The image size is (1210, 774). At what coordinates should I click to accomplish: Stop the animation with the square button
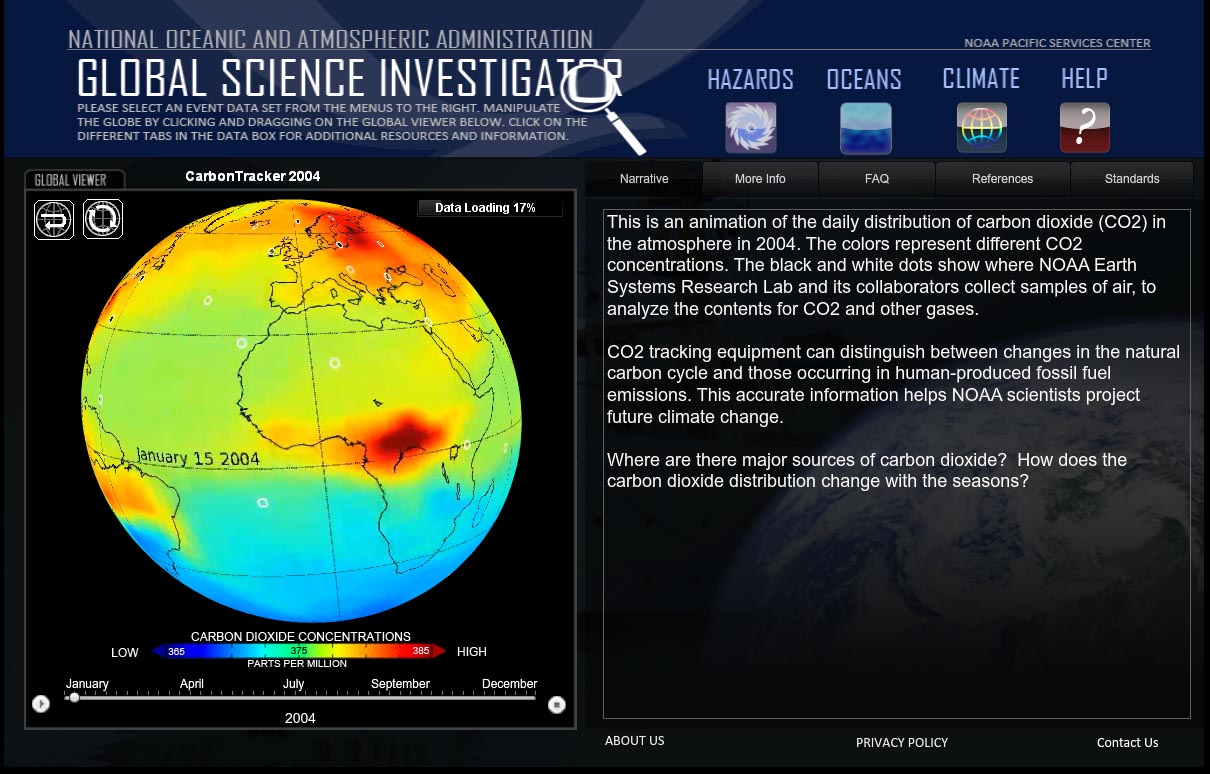[557, 704]
